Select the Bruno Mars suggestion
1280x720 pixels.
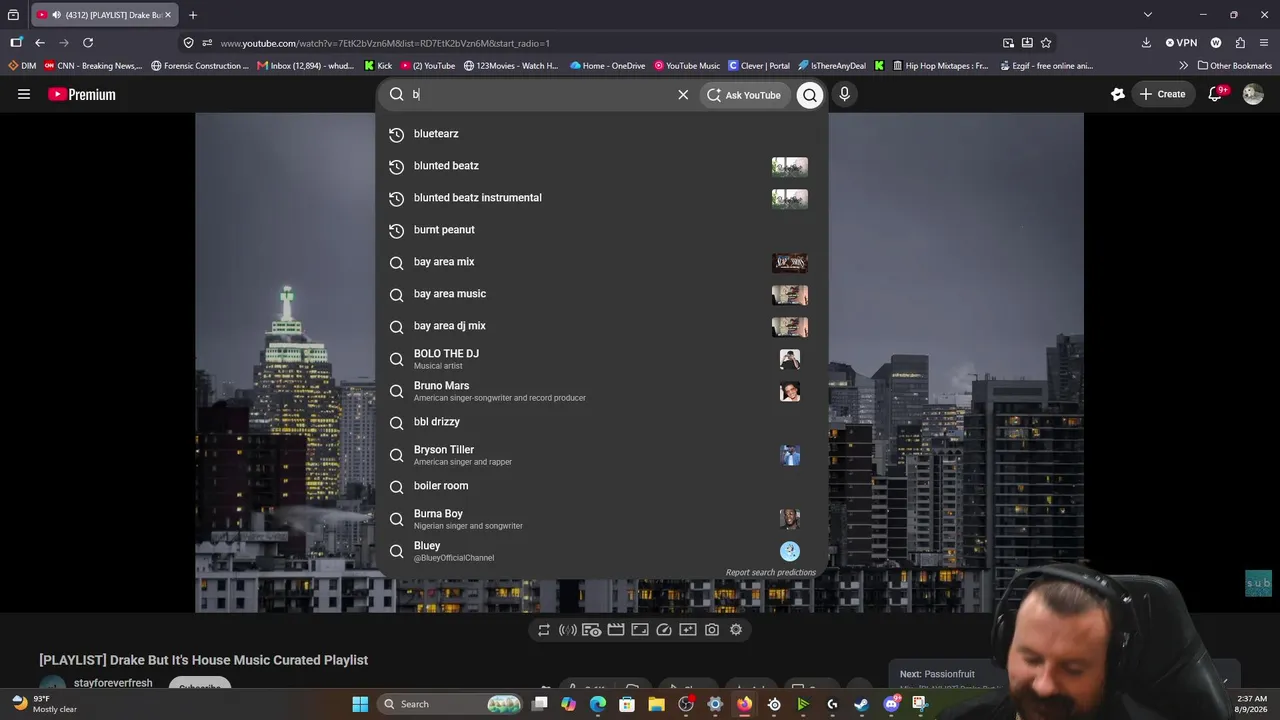[601, 390]
